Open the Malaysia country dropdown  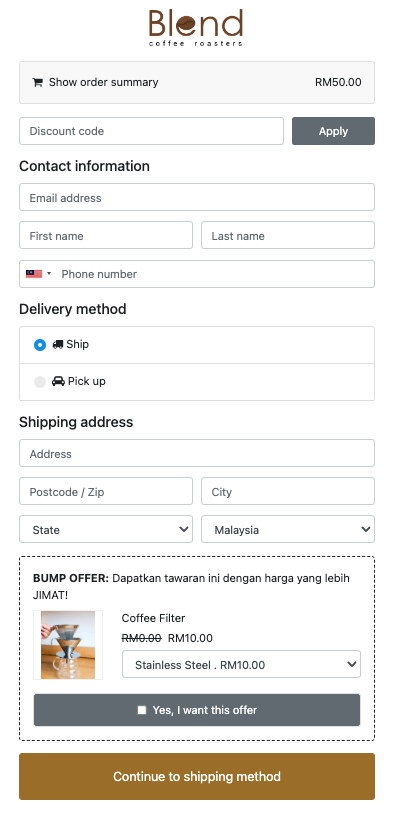(x=288, y=529)
